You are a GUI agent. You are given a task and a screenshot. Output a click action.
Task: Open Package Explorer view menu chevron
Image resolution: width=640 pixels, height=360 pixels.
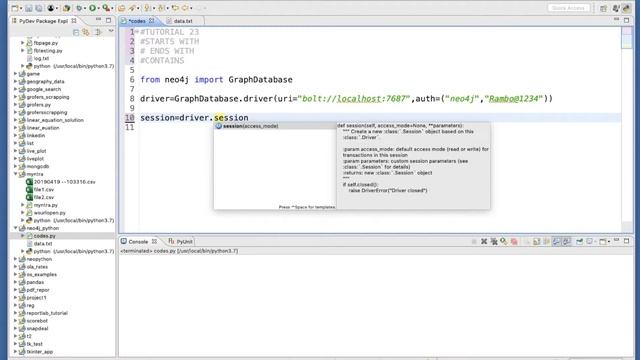coord(111,31)
